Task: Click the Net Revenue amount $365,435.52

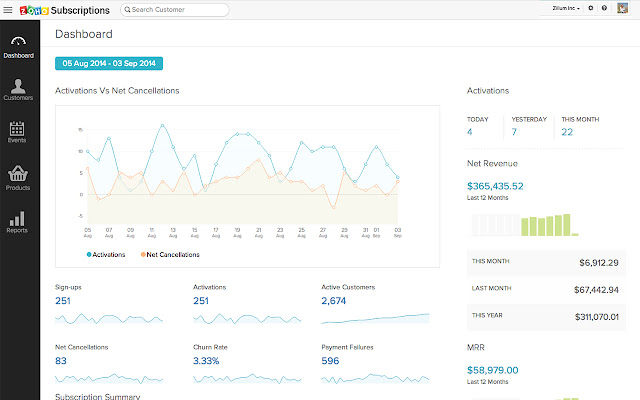Action: click(x=495, y=186)
